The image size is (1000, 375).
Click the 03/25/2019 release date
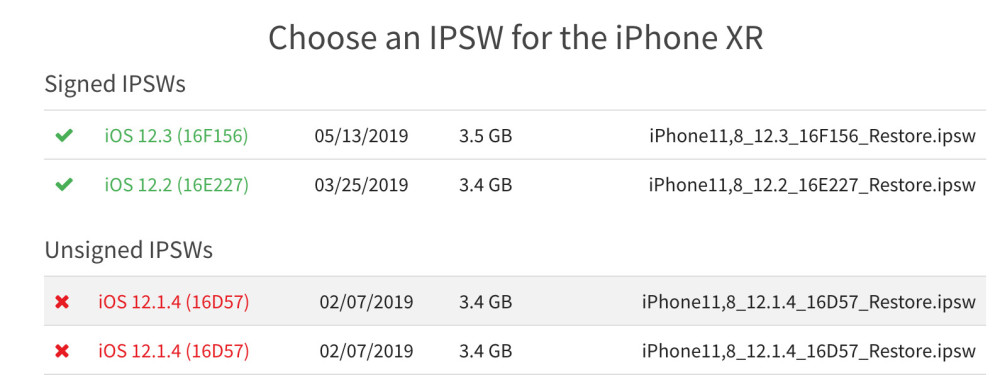coord(361,185)
